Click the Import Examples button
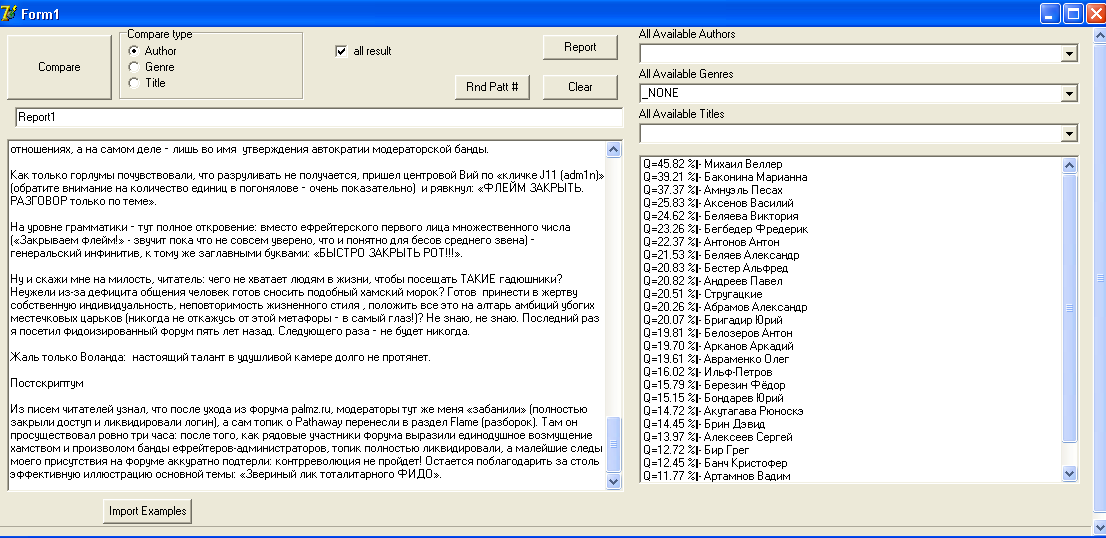Viewport: 1106px width, 538px height. [x=147, y=511]
